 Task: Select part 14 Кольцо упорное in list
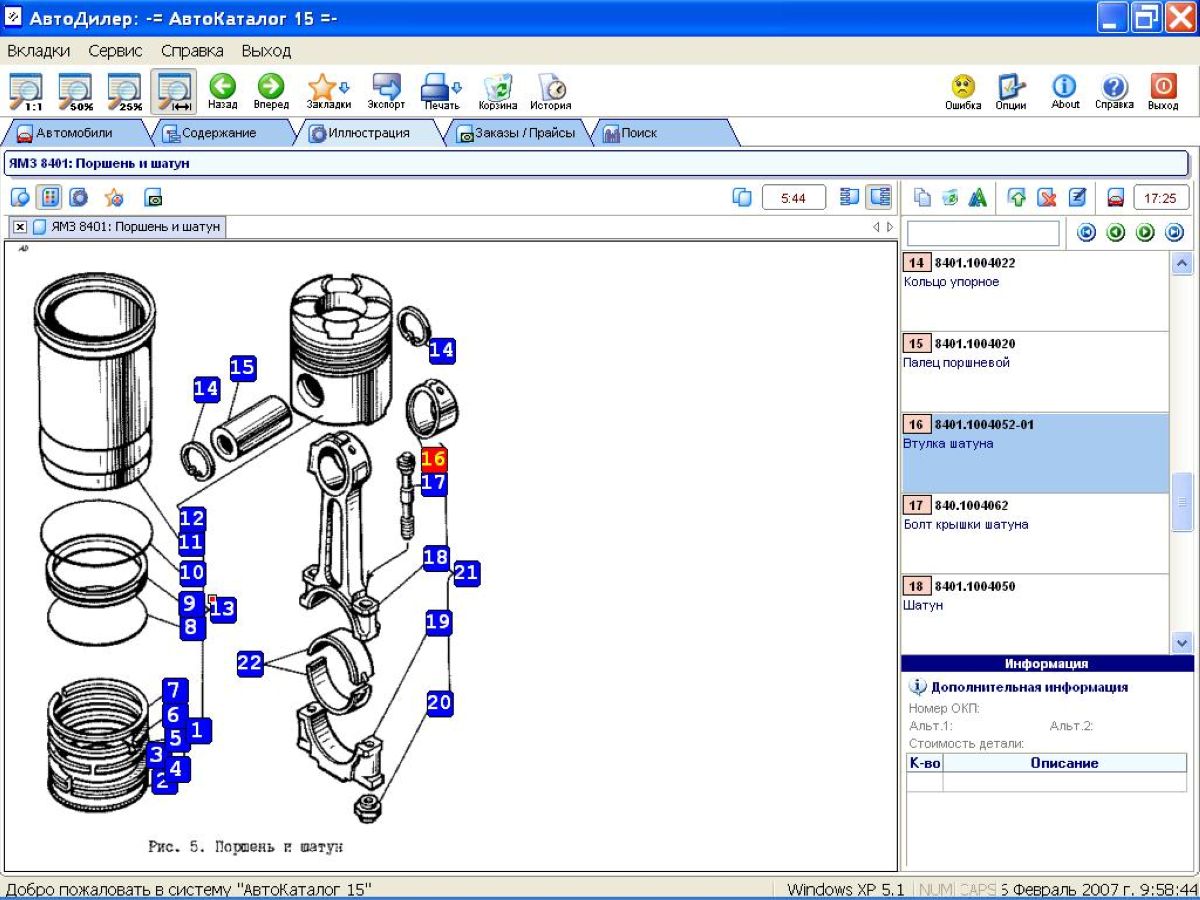pyautogui.click(x=1034, y=291)
